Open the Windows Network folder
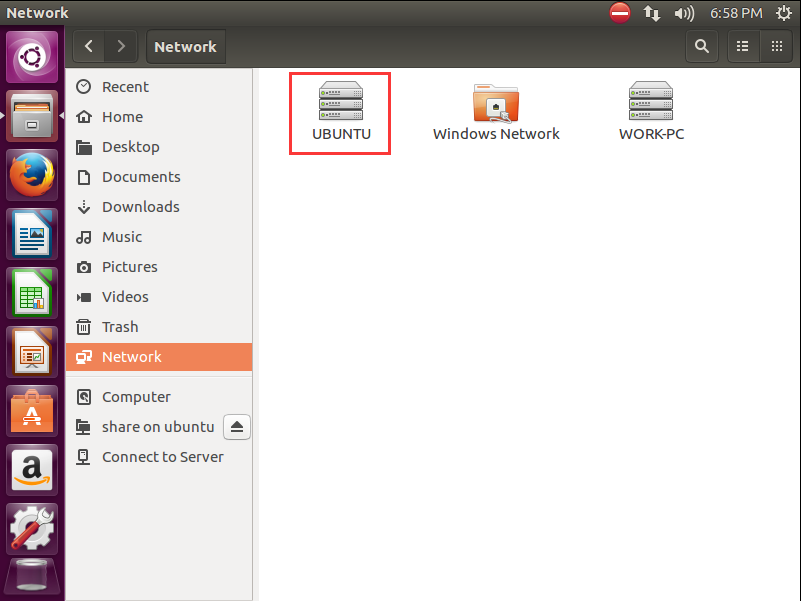Screen dimensions: 801x601 (496, 112)
